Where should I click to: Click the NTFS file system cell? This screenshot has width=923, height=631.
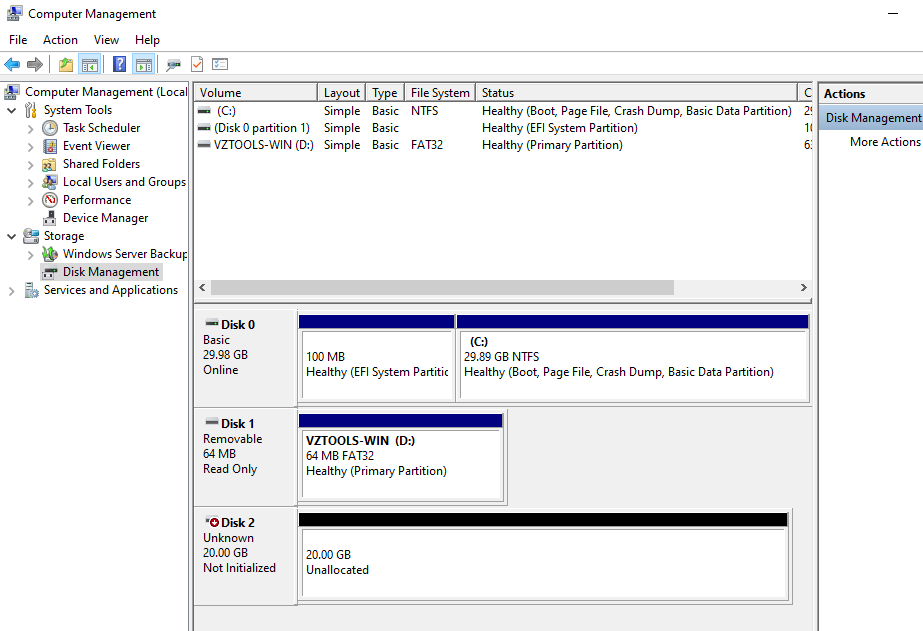click(x=424, y=111)
